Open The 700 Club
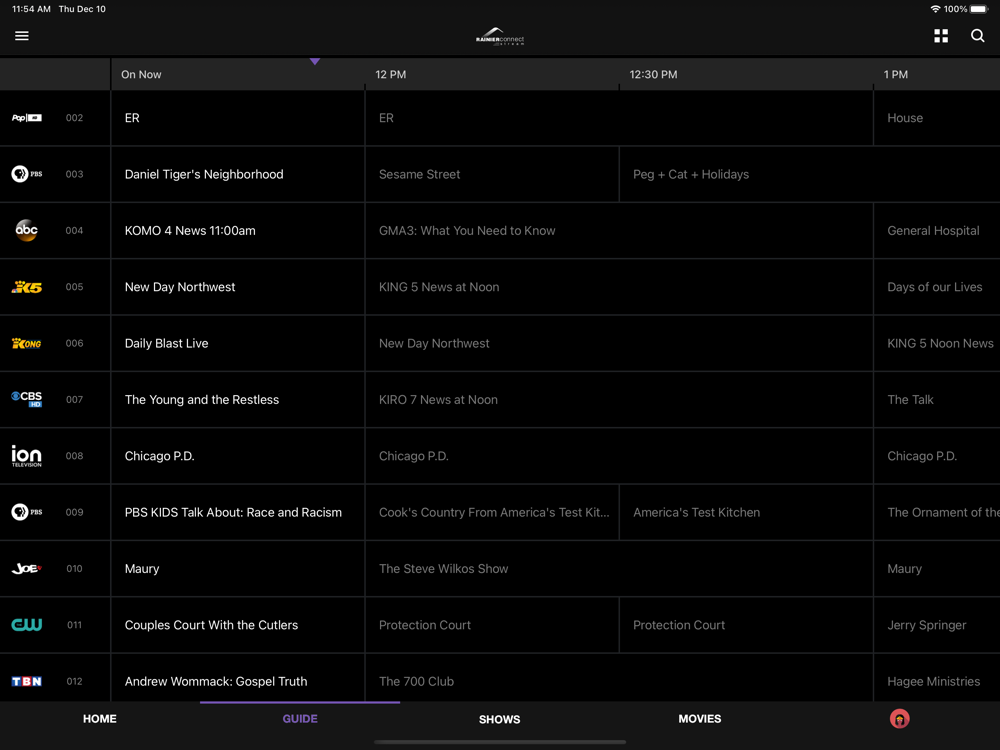 point(619,678)
